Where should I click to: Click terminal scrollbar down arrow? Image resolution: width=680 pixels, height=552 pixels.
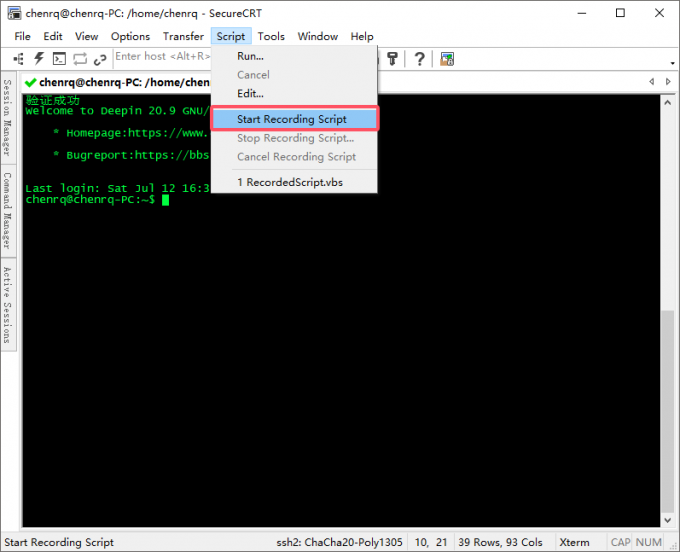(x=667, y=520)
